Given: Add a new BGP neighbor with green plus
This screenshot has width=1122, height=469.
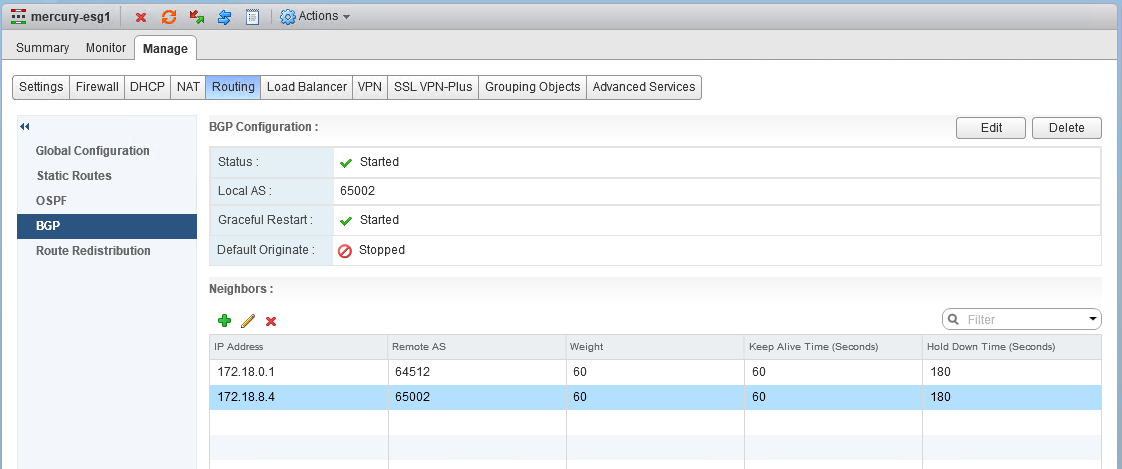Looking at the screenshot, I should coord(224,321).
